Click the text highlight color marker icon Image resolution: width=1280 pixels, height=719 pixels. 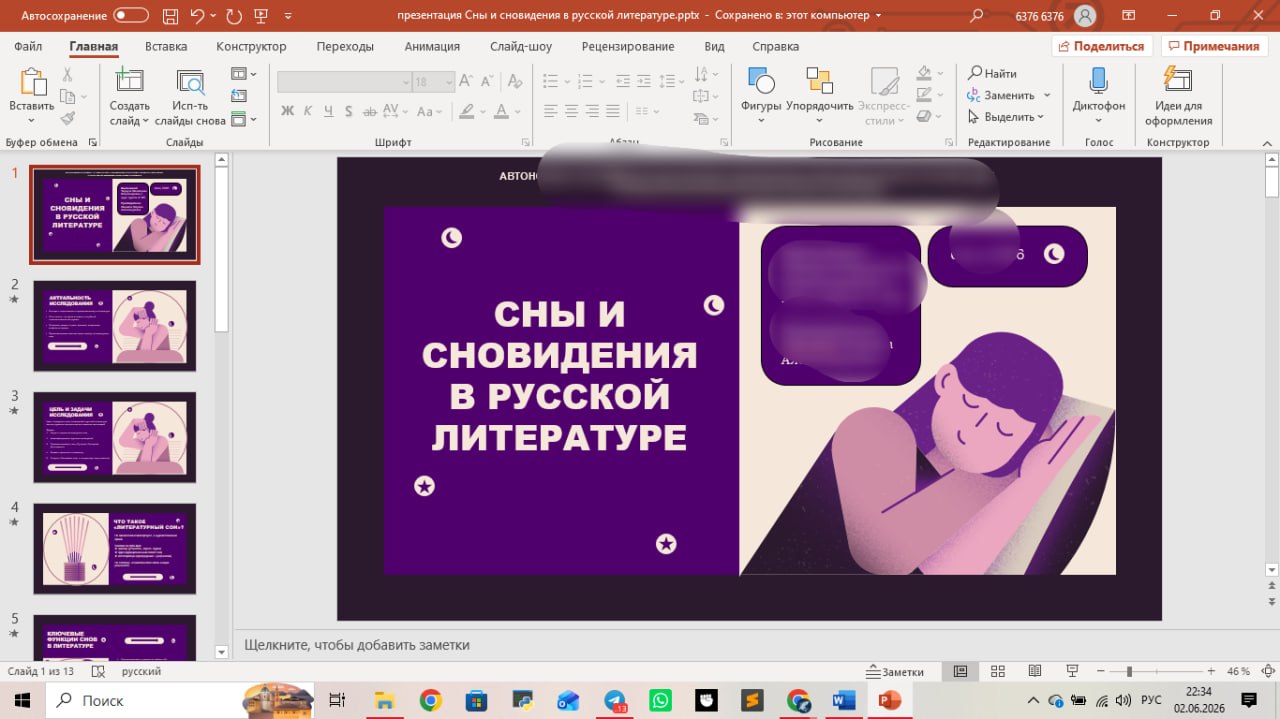pyautogui.click(x=466, y=111)
